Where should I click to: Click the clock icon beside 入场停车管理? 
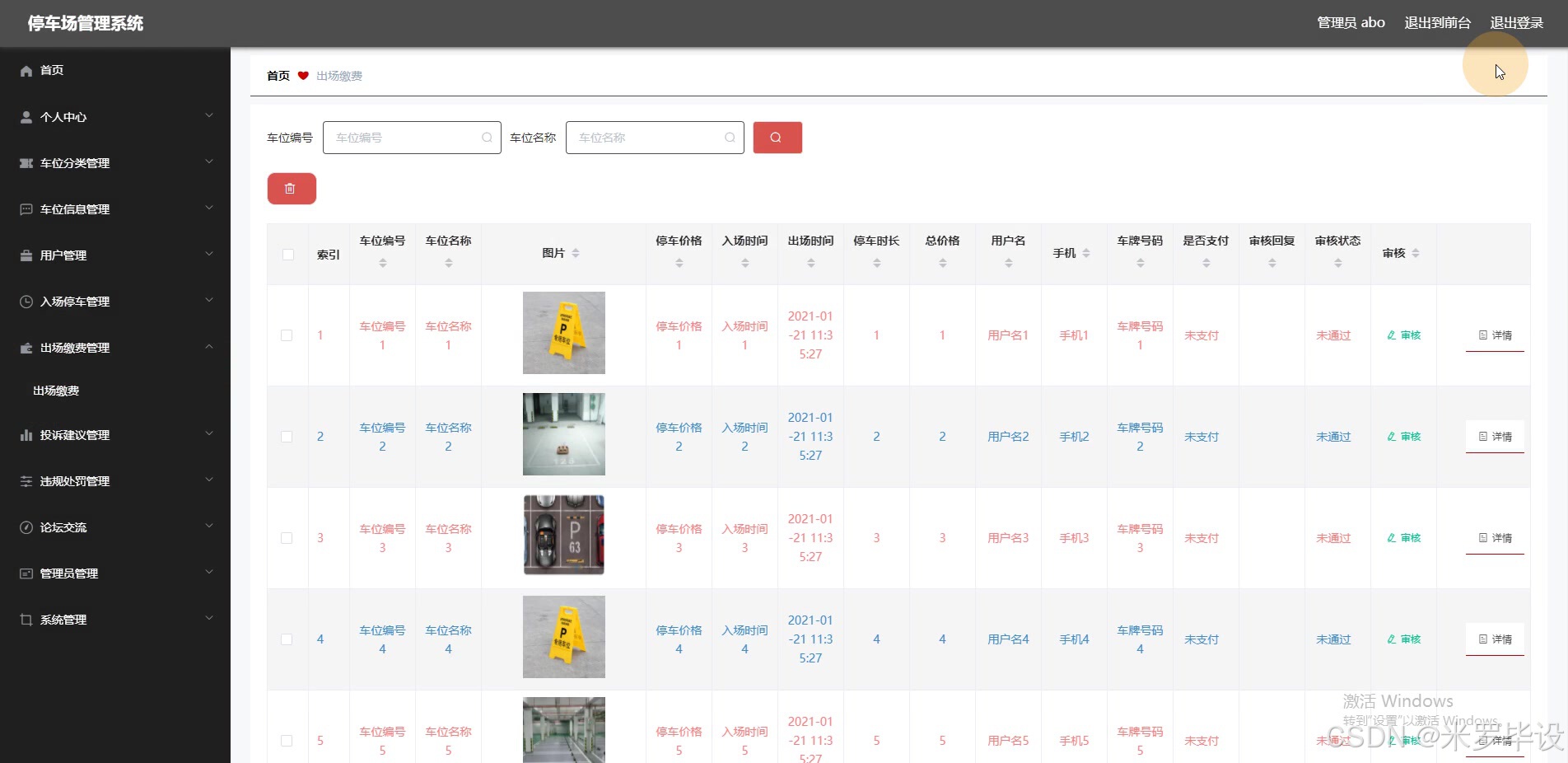(x=26, y=302)
